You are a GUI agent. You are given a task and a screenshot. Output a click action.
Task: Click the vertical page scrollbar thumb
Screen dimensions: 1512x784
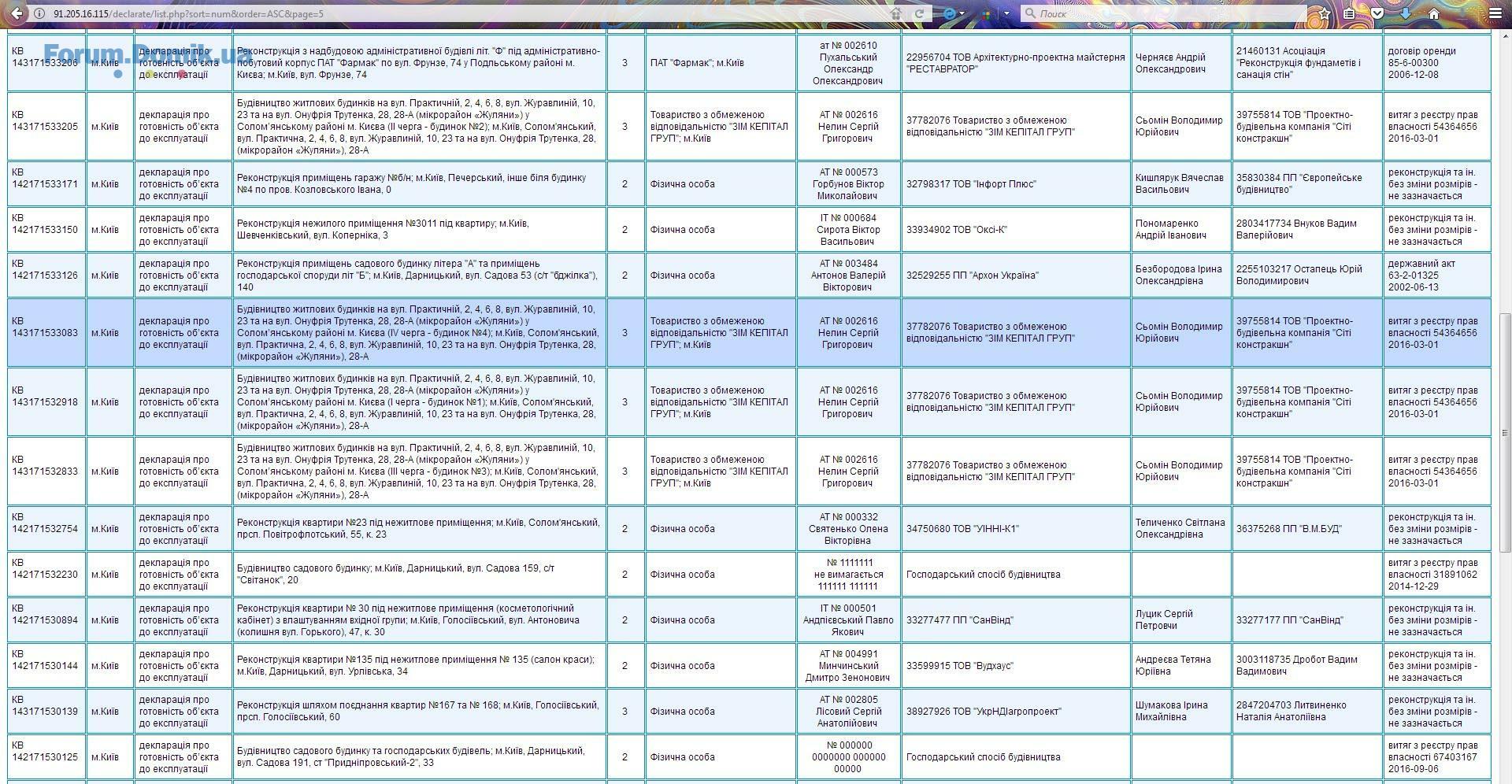tap(1505, 432)
